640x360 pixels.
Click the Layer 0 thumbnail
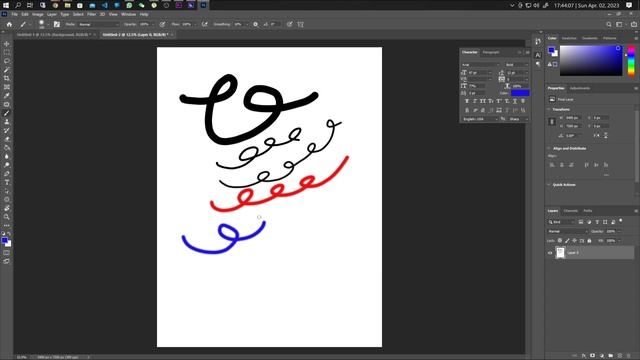pos(560,253)
